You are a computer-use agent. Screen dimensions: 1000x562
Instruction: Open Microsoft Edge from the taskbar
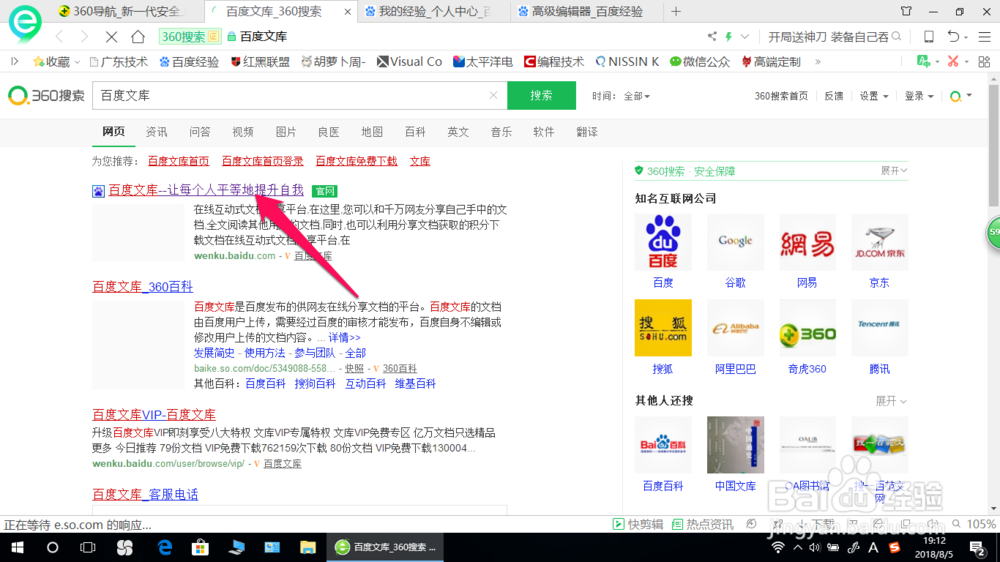(165, 547)
